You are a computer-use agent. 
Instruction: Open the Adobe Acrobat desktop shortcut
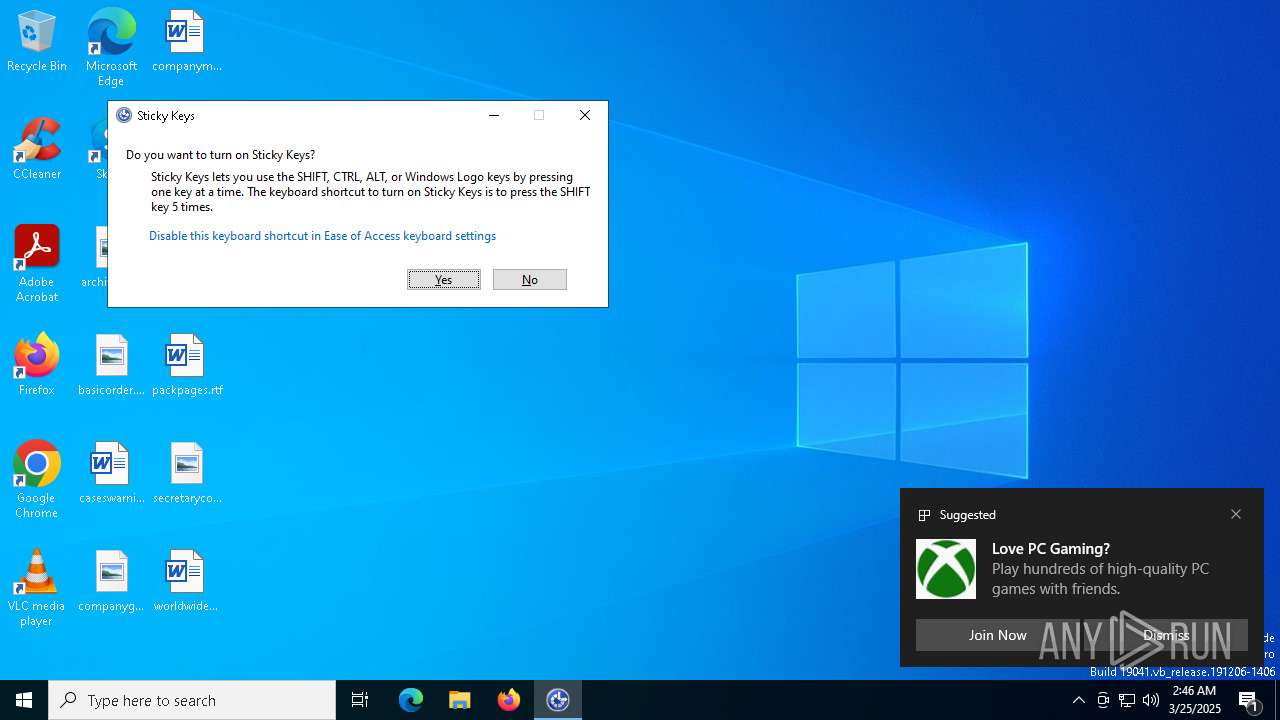coord(37,264)
